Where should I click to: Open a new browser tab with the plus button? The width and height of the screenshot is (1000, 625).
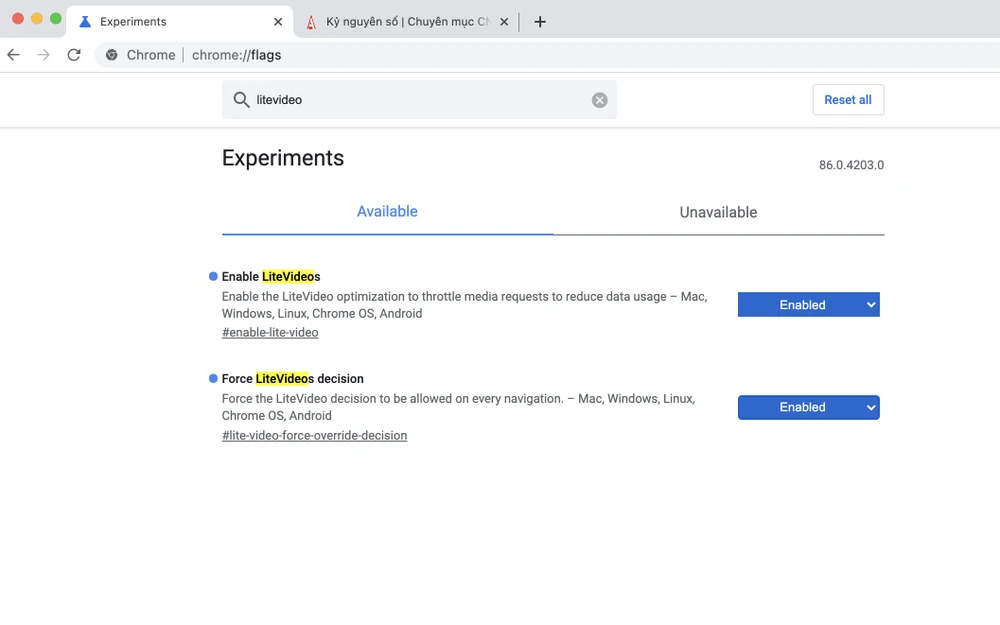[540, 21]
